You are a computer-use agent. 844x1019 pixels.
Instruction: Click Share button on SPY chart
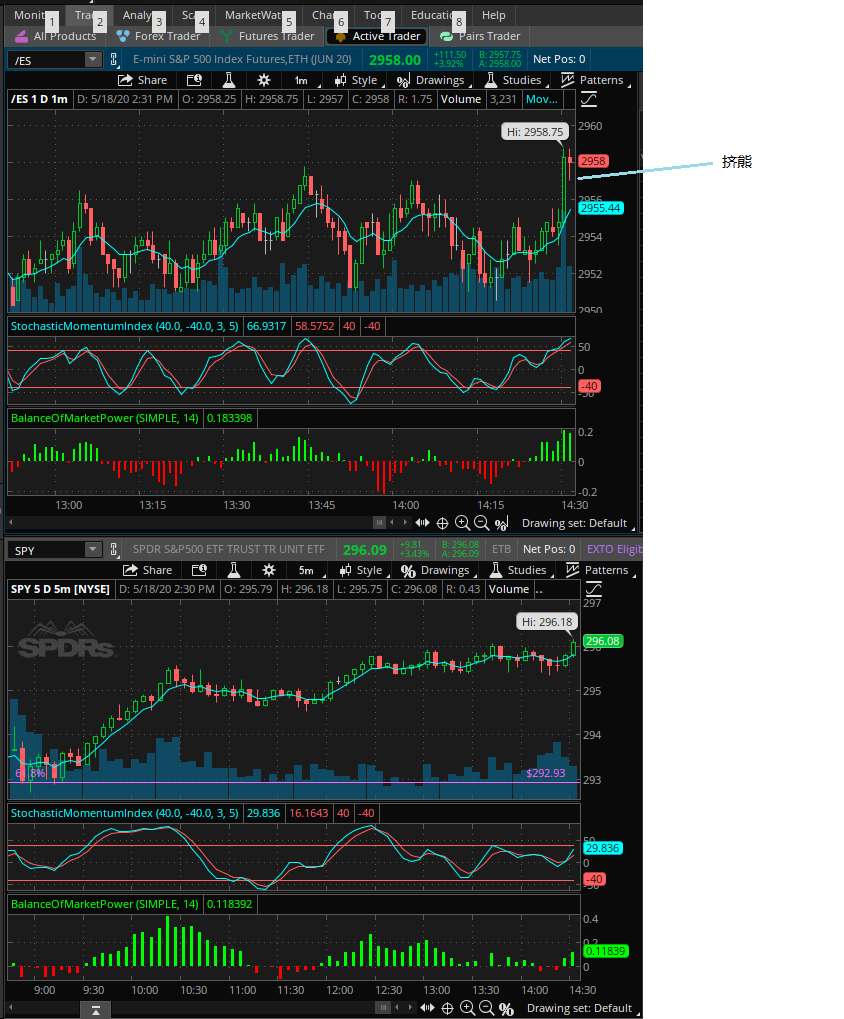(147, 570)
